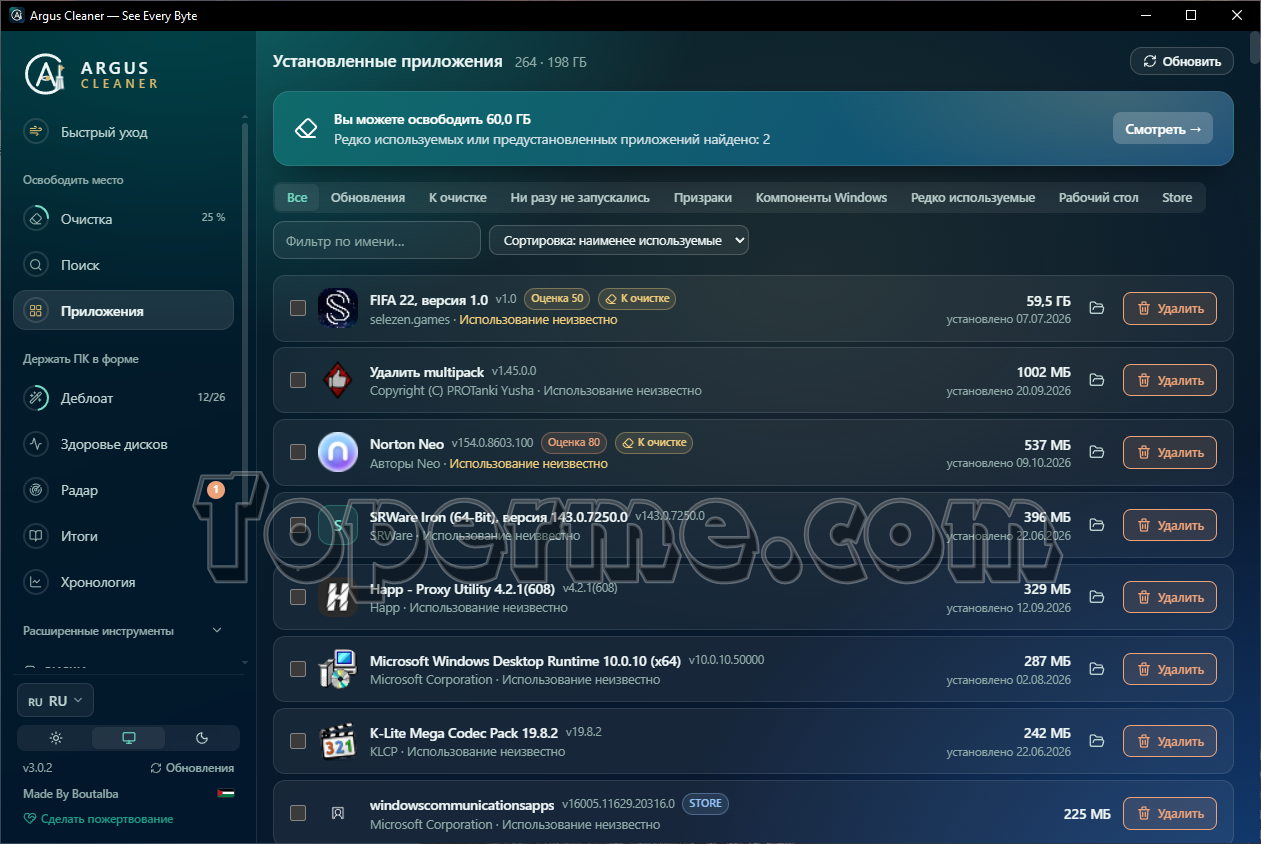The image size is (1261, 844).
Task: Open Радар in the sidebar
Action: point(123,490)
